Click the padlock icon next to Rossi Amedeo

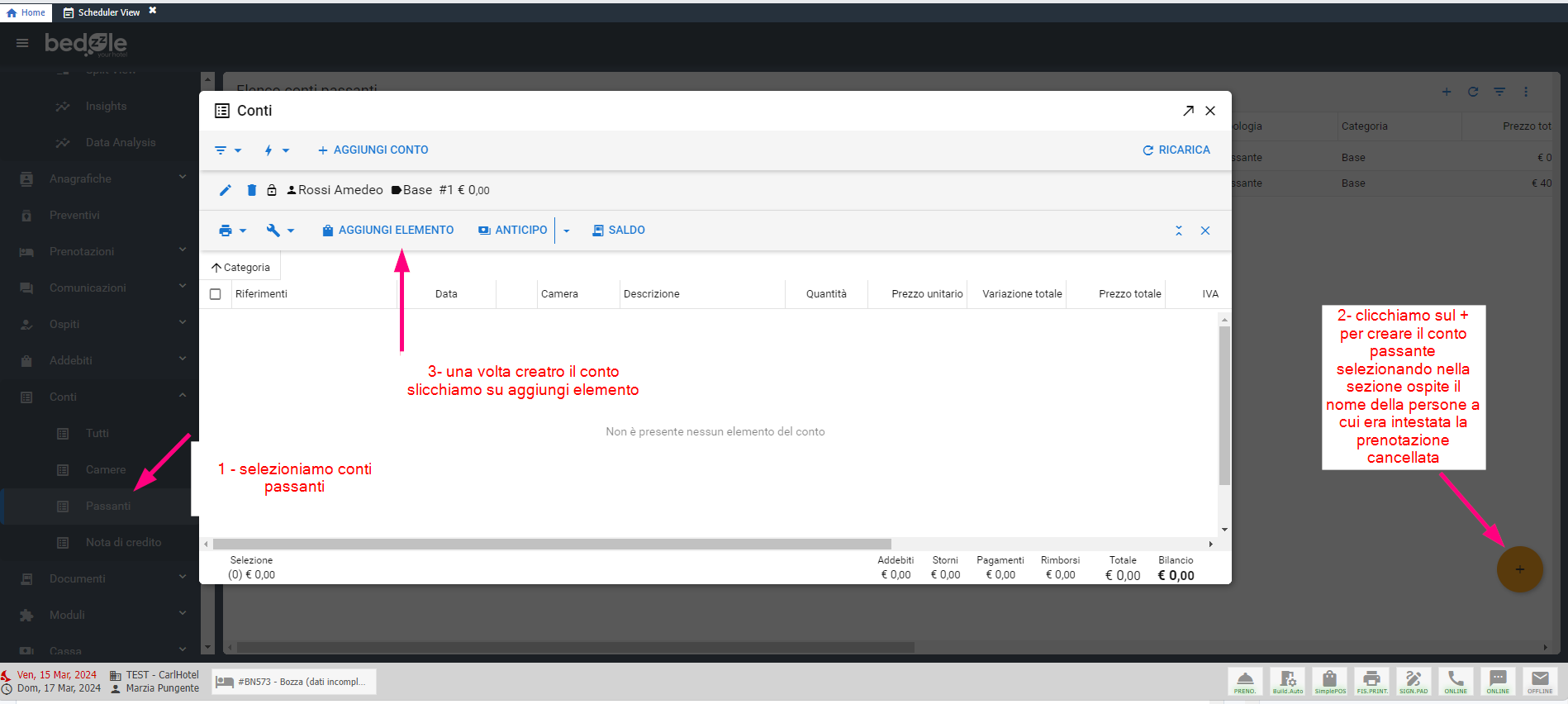pos(272,190)
